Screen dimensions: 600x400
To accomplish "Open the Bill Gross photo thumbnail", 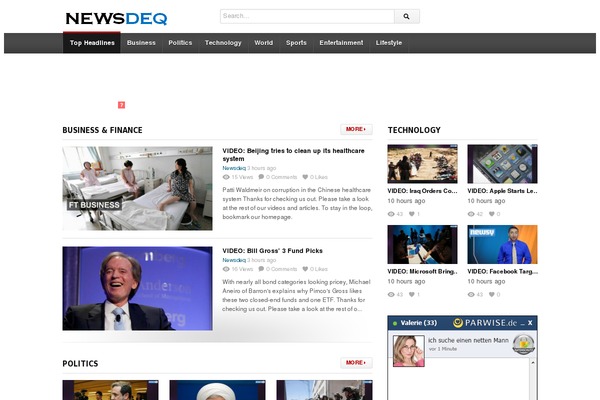I will point(137,288).
